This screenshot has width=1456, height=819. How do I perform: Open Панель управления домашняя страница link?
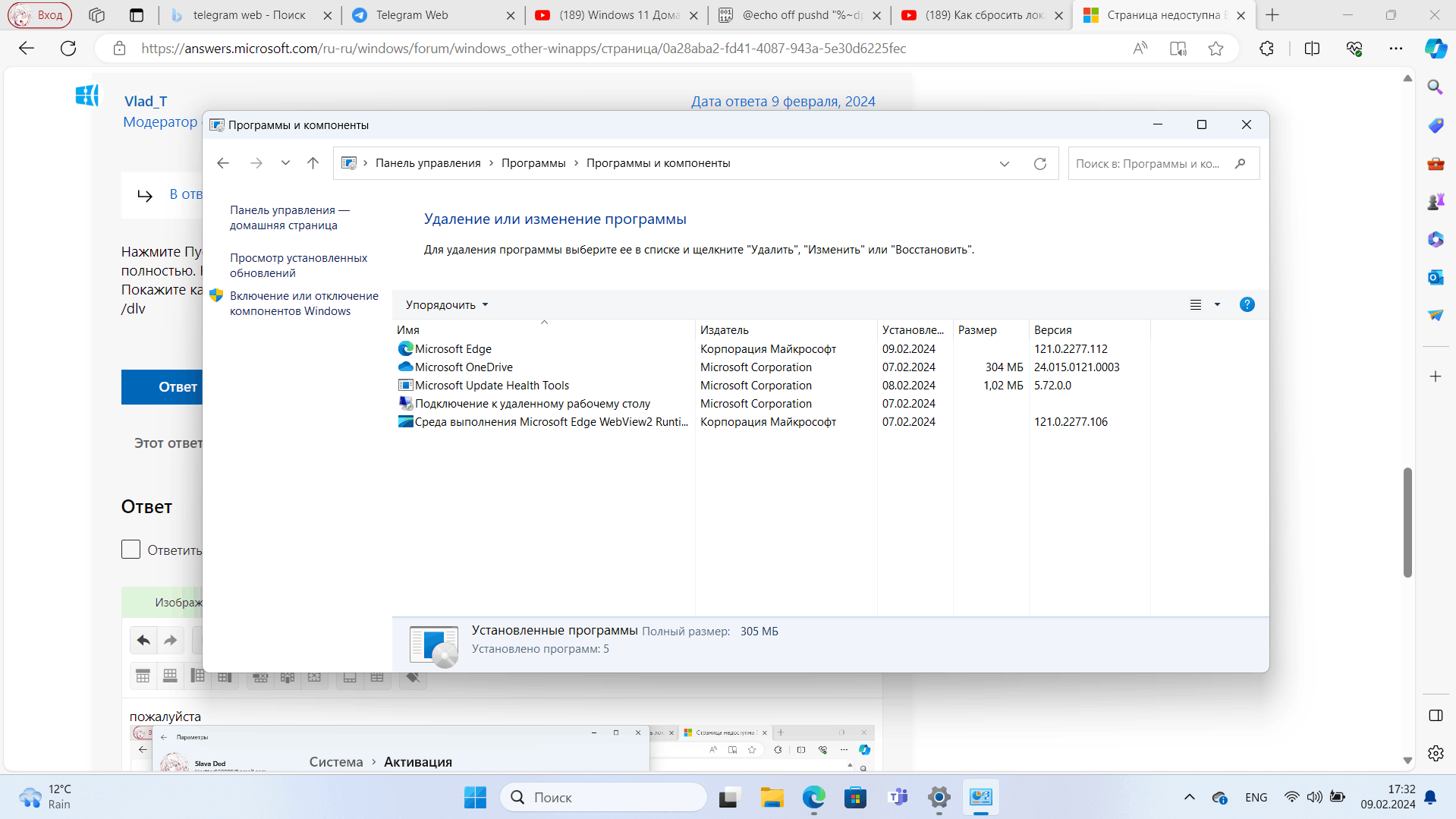coord(290,217)
